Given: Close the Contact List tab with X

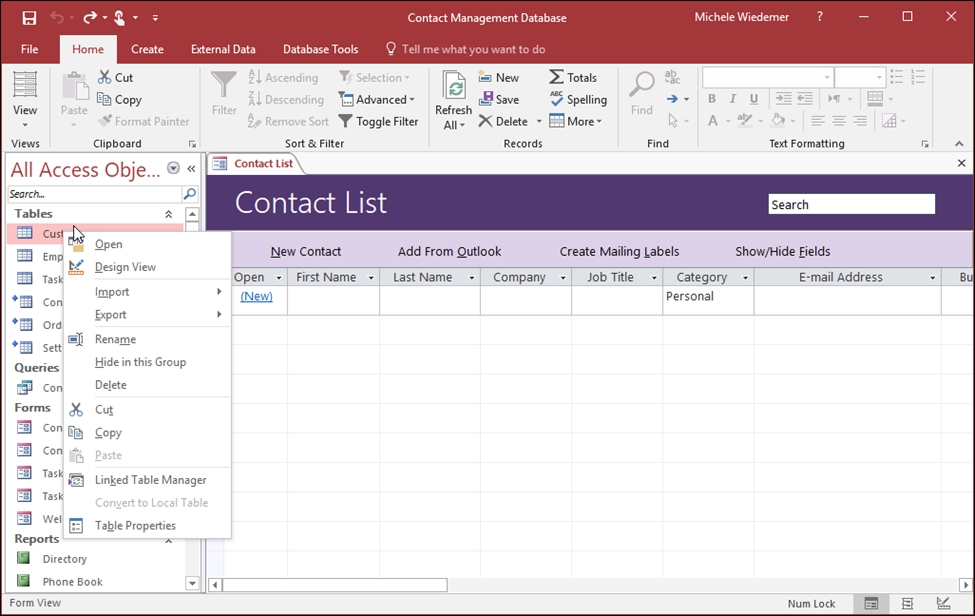Looking at the screenshot, I should [x=961, y=163].
